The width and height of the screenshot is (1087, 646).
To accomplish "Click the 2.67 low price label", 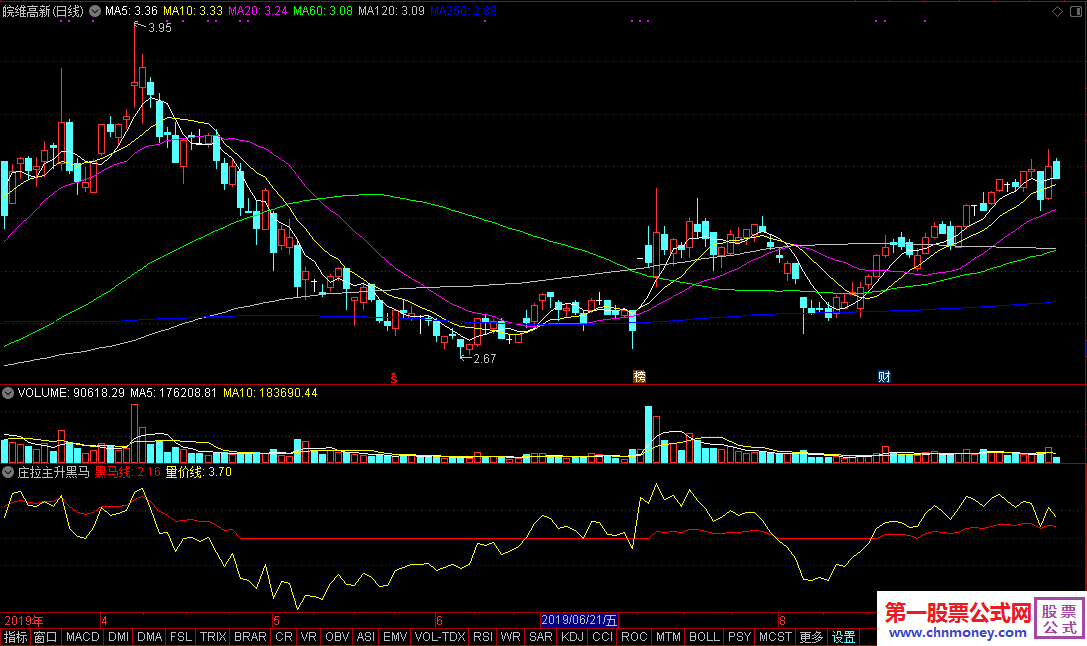I will pyautogui.click(x=485, y=358).
